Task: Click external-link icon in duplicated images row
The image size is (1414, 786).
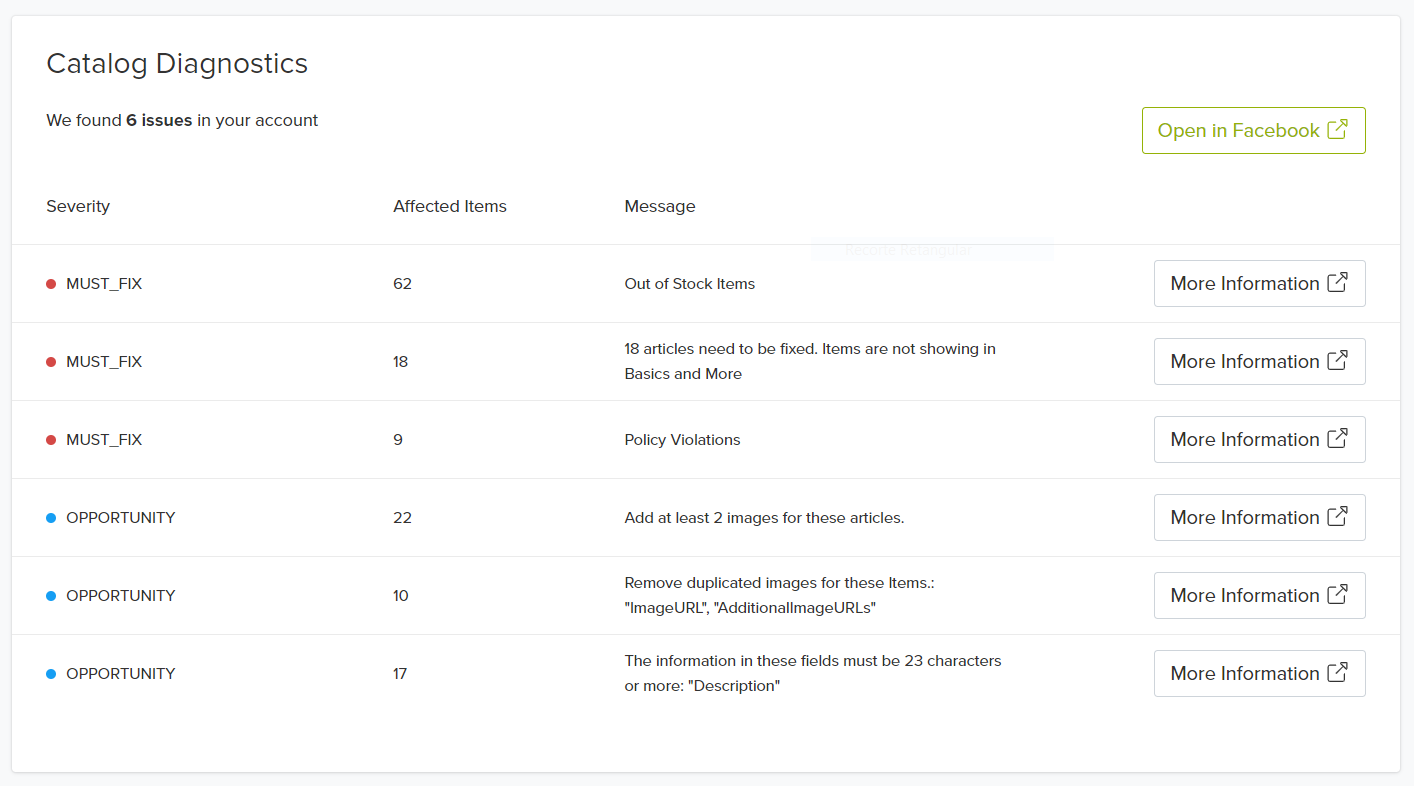Action: (x=1337, y=595)
